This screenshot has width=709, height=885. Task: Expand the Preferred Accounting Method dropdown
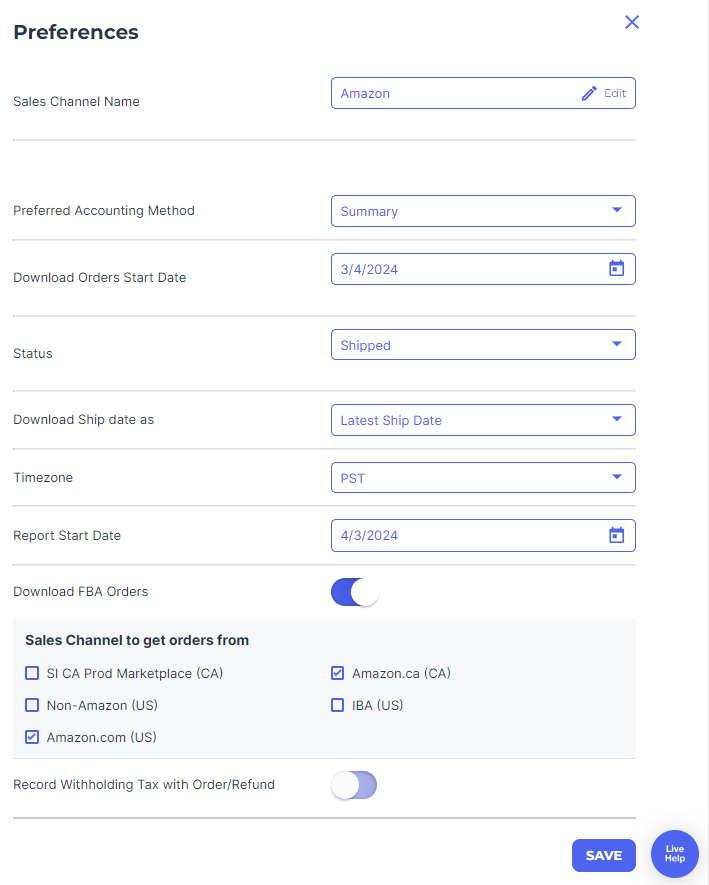[483, 211]
